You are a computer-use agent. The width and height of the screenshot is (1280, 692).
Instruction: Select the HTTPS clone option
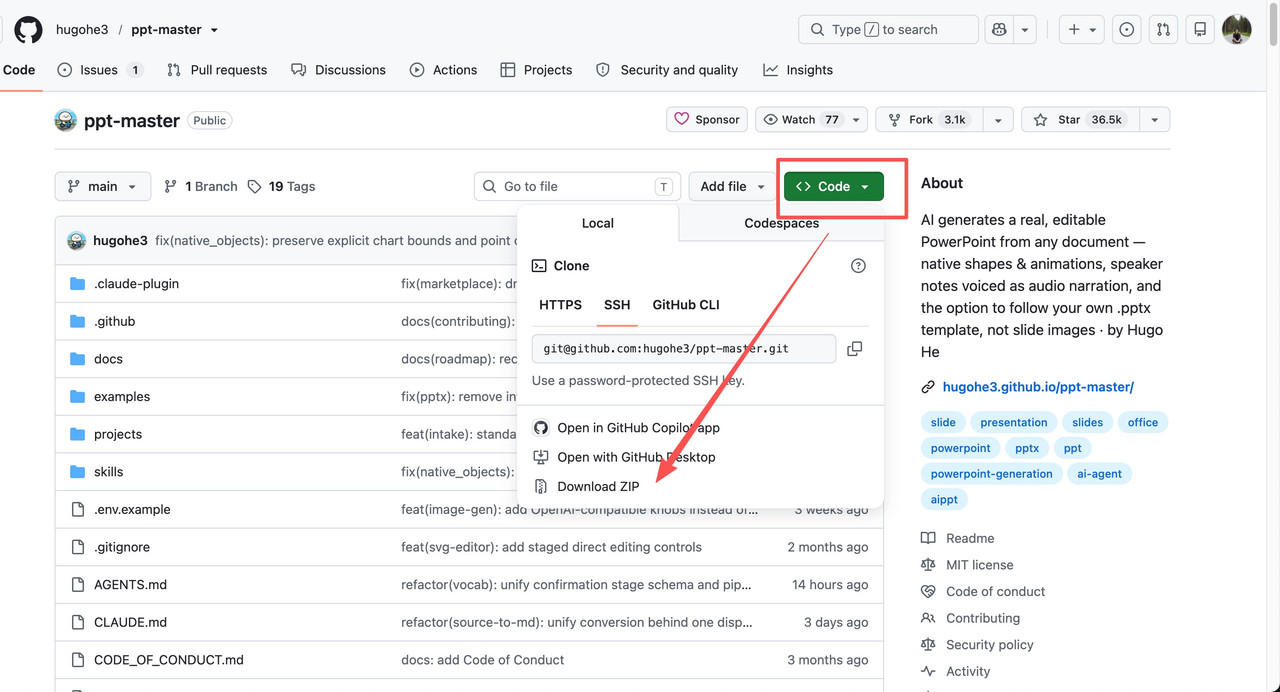(560, 305)
